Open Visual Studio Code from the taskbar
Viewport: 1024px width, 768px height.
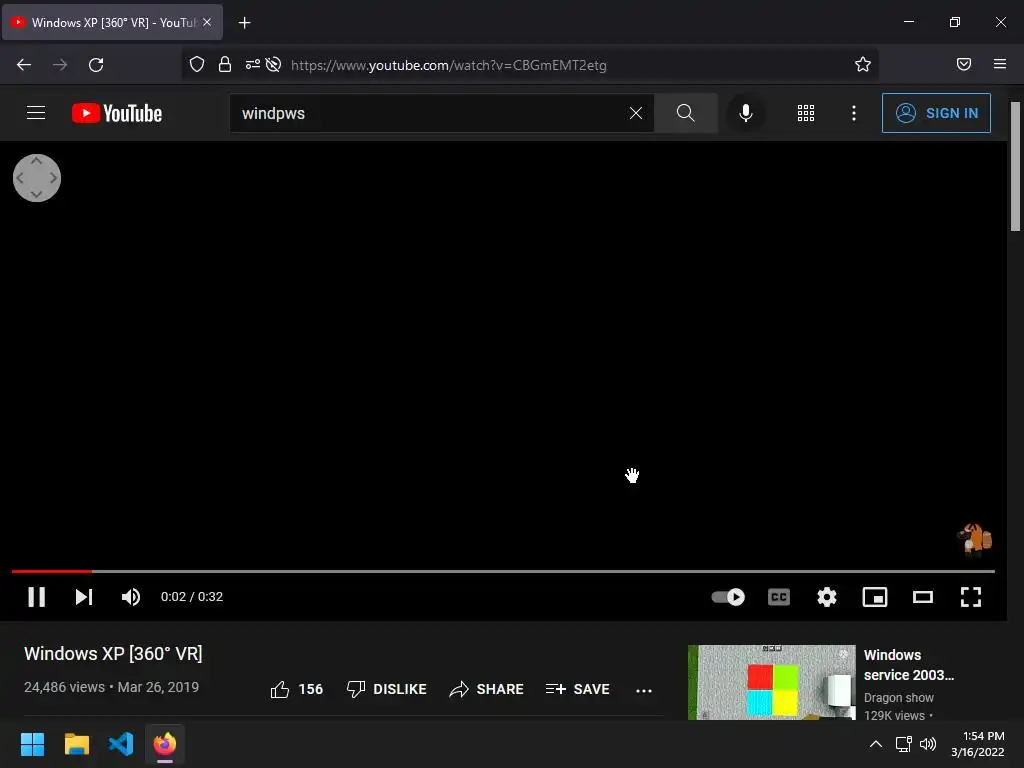(x=121, y=744)
